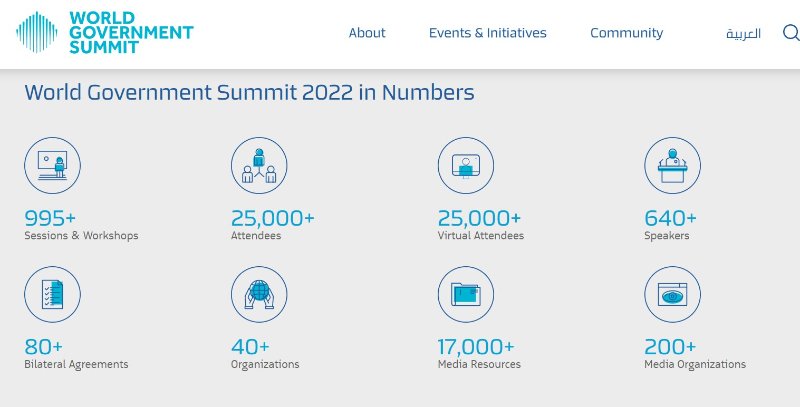This screenshot has width=800, height=407.
Task: Click the Media Resources folder icon
Action: pyautogui.click(x=466, y=294)
